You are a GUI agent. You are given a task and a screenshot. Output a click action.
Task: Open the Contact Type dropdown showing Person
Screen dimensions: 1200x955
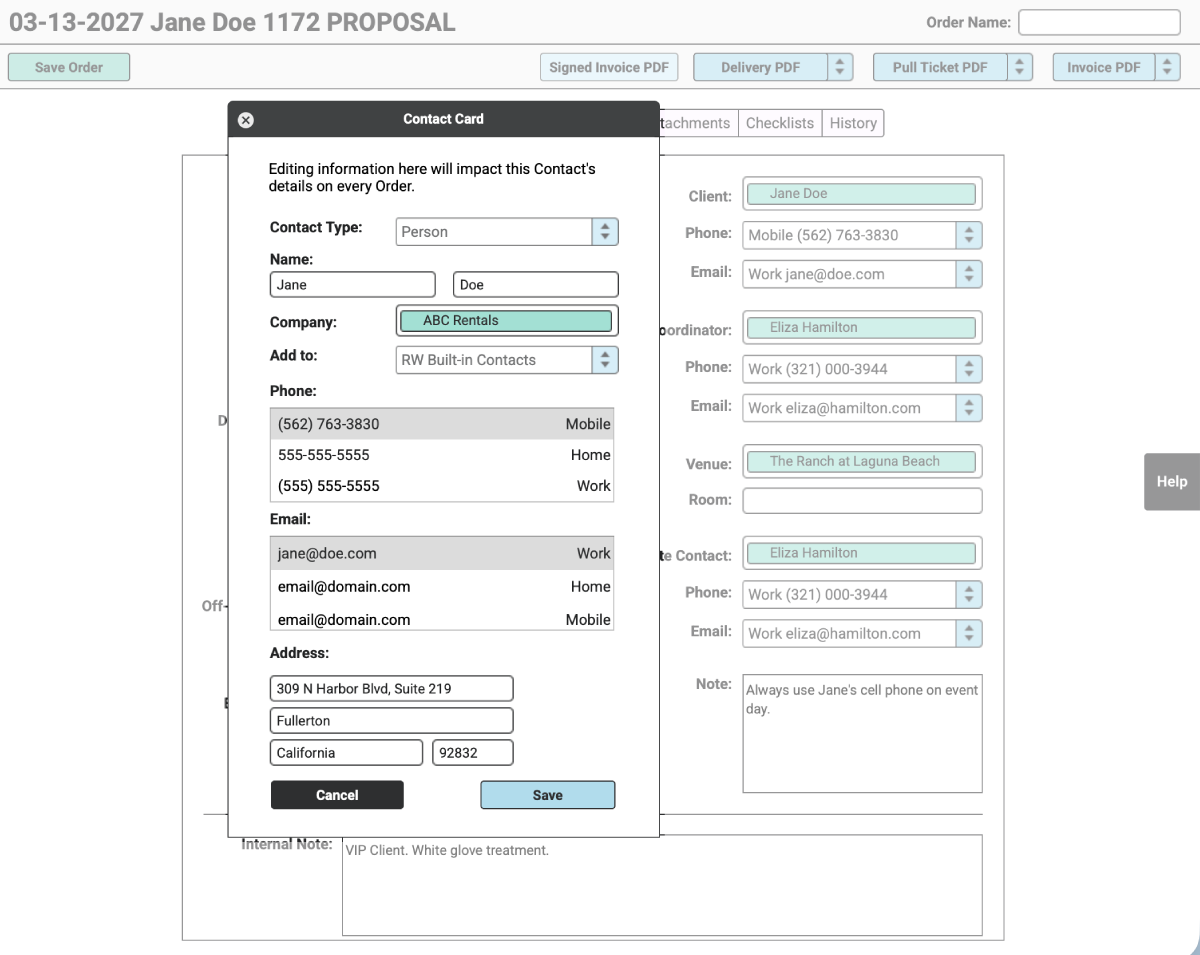pos(507,231)
